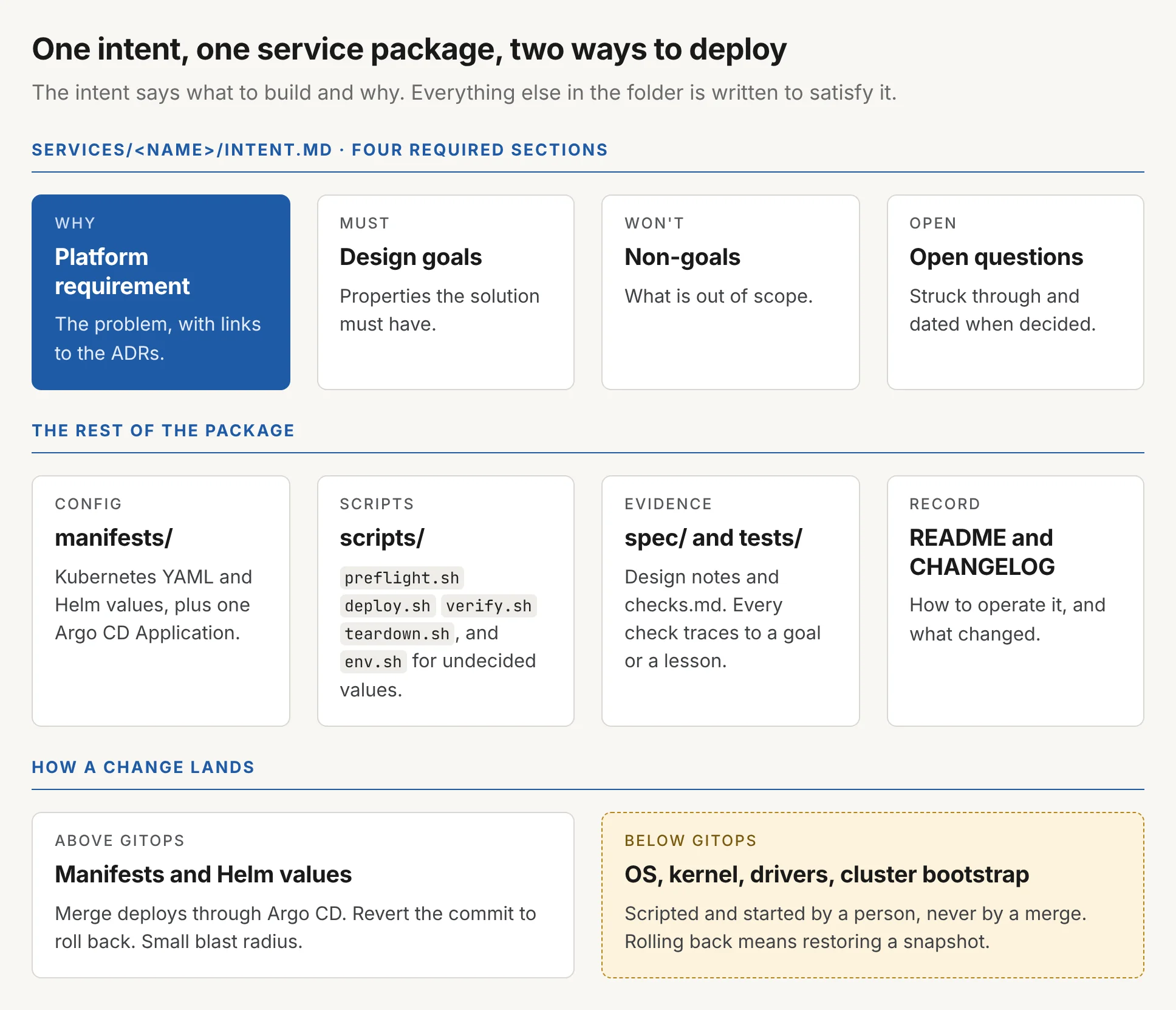Click the 'OPEN' label
1176x1010 pixels.
pos(933,223)
